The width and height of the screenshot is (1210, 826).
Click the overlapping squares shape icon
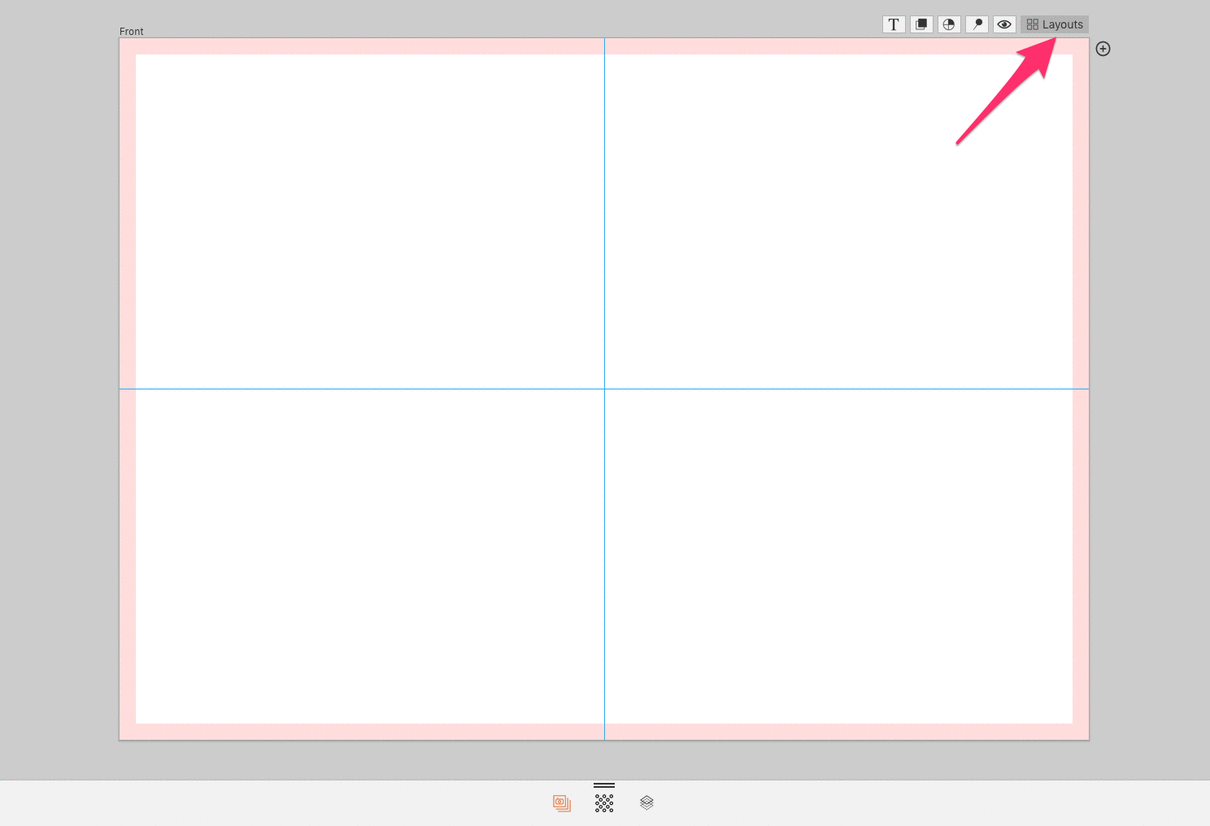(x=921, y=24)
